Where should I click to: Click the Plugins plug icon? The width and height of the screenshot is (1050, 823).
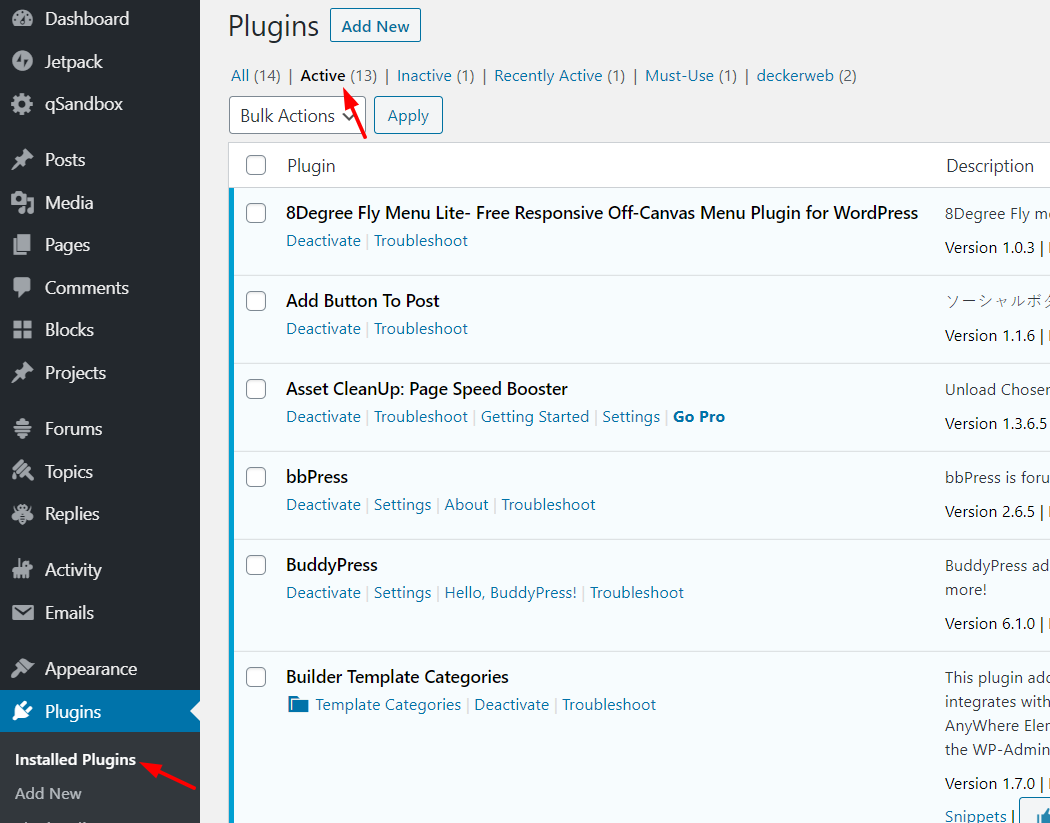22,711
